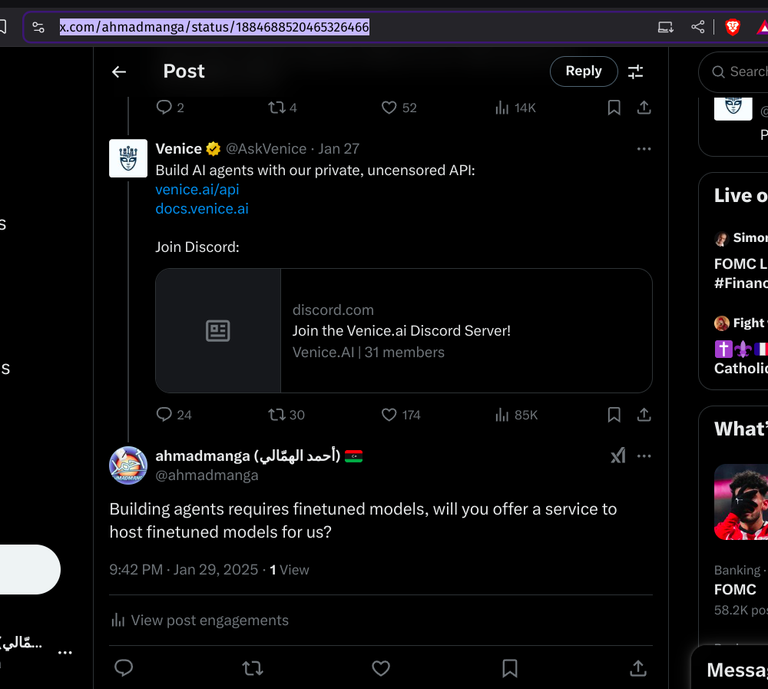Click the Search box in right sidebar
This screenshot has height=689, width=768.
(733, 71)
